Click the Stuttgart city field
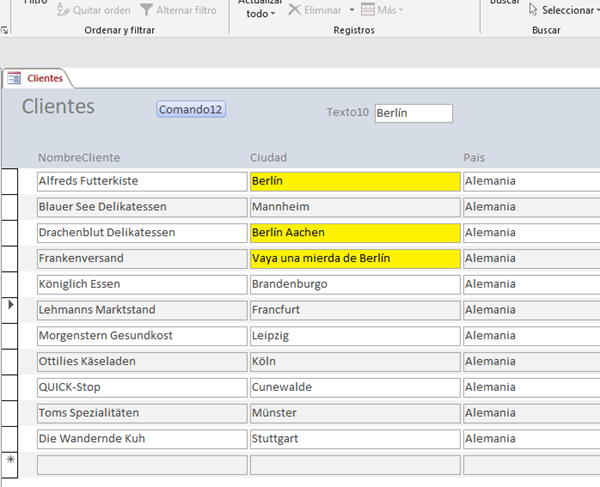This screenshot has width=600, height=487. click(x=354, y=438)
